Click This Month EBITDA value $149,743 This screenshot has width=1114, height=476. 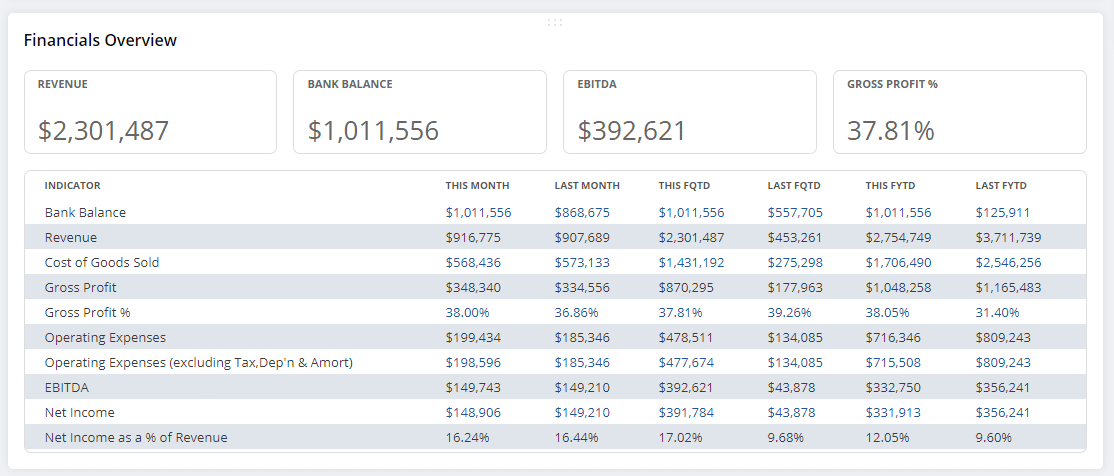[x=473, y=388]
